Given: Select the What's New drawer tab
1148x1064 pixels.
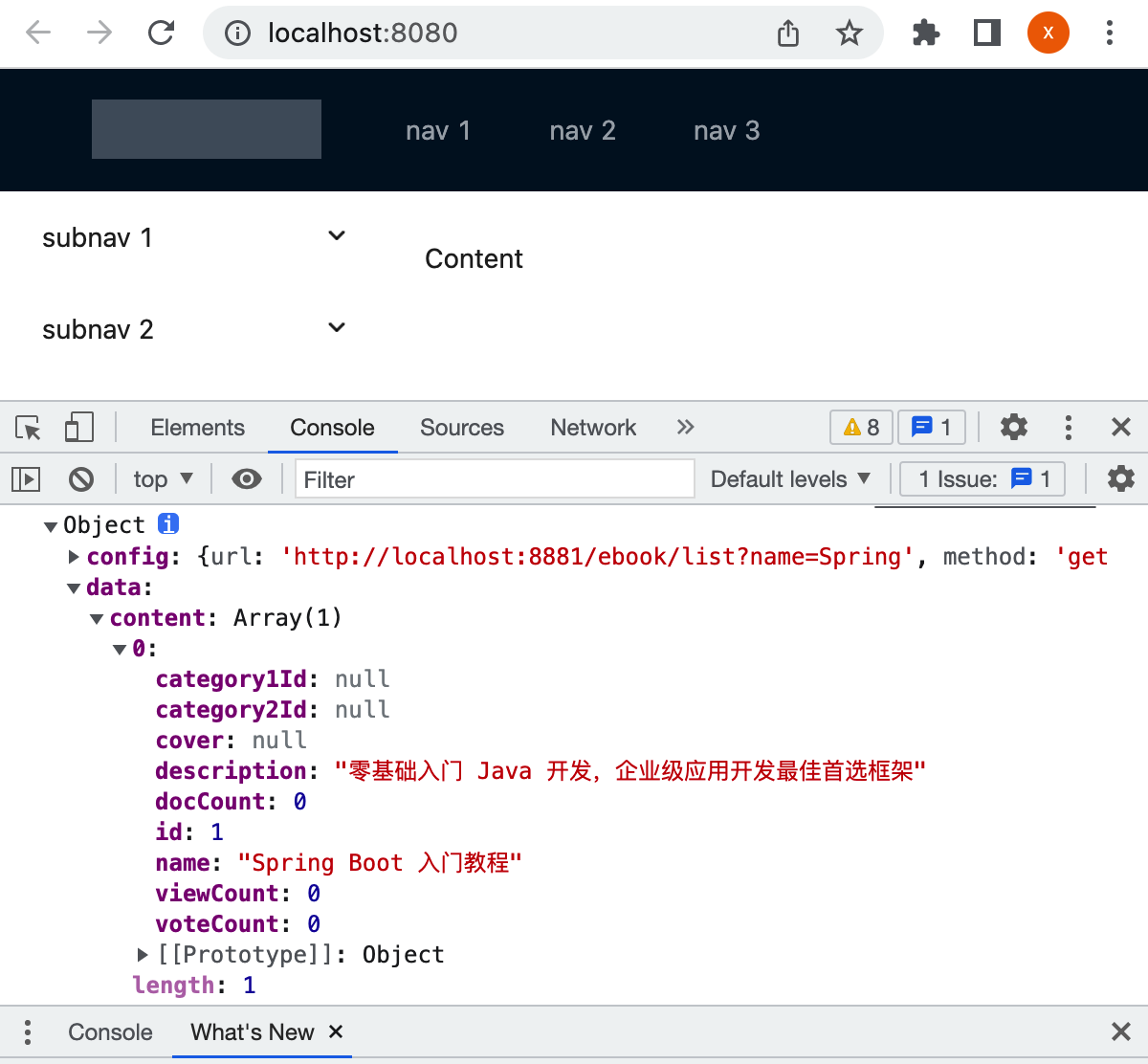Looking at the screenshot, I should tap(253, 1031).
